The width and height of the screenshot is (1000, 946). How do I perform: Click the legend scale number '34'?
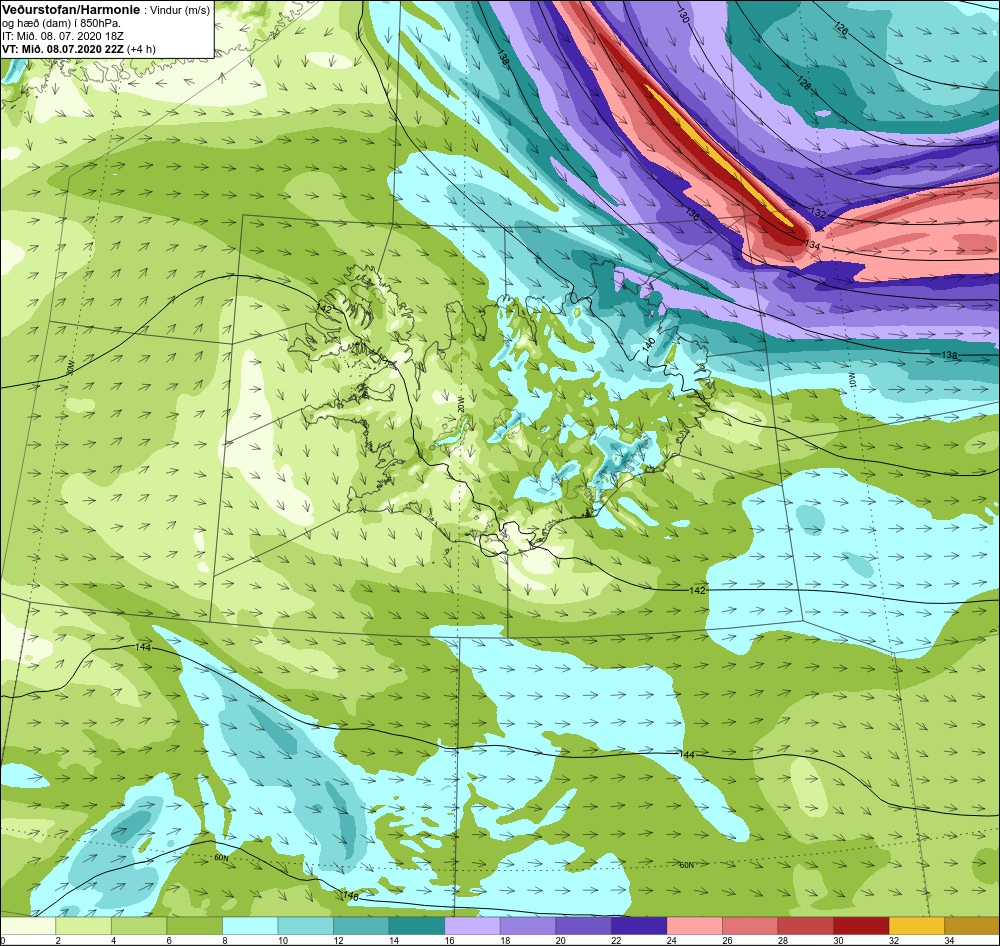coord(949,940)
